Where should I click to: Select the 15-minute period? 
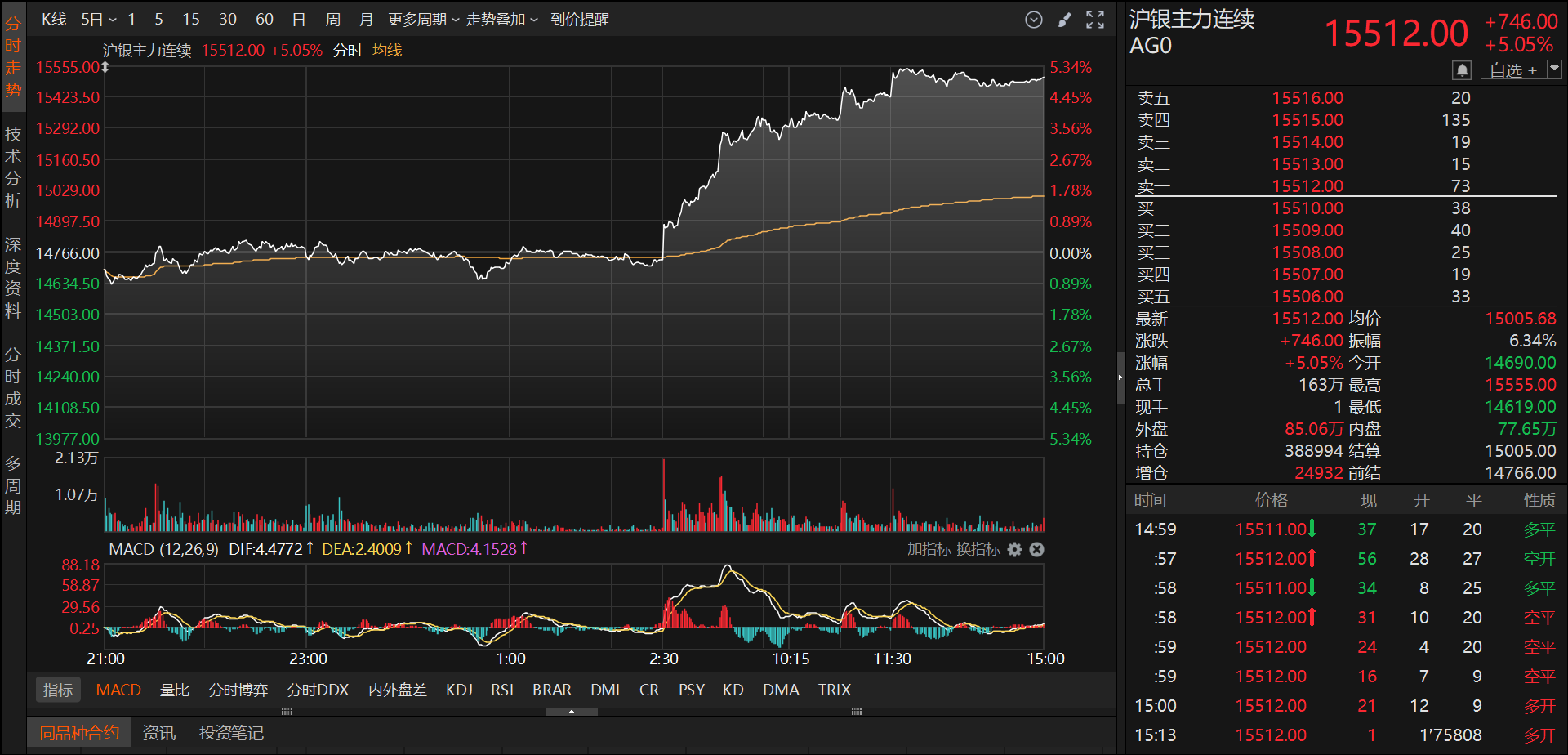191,20
